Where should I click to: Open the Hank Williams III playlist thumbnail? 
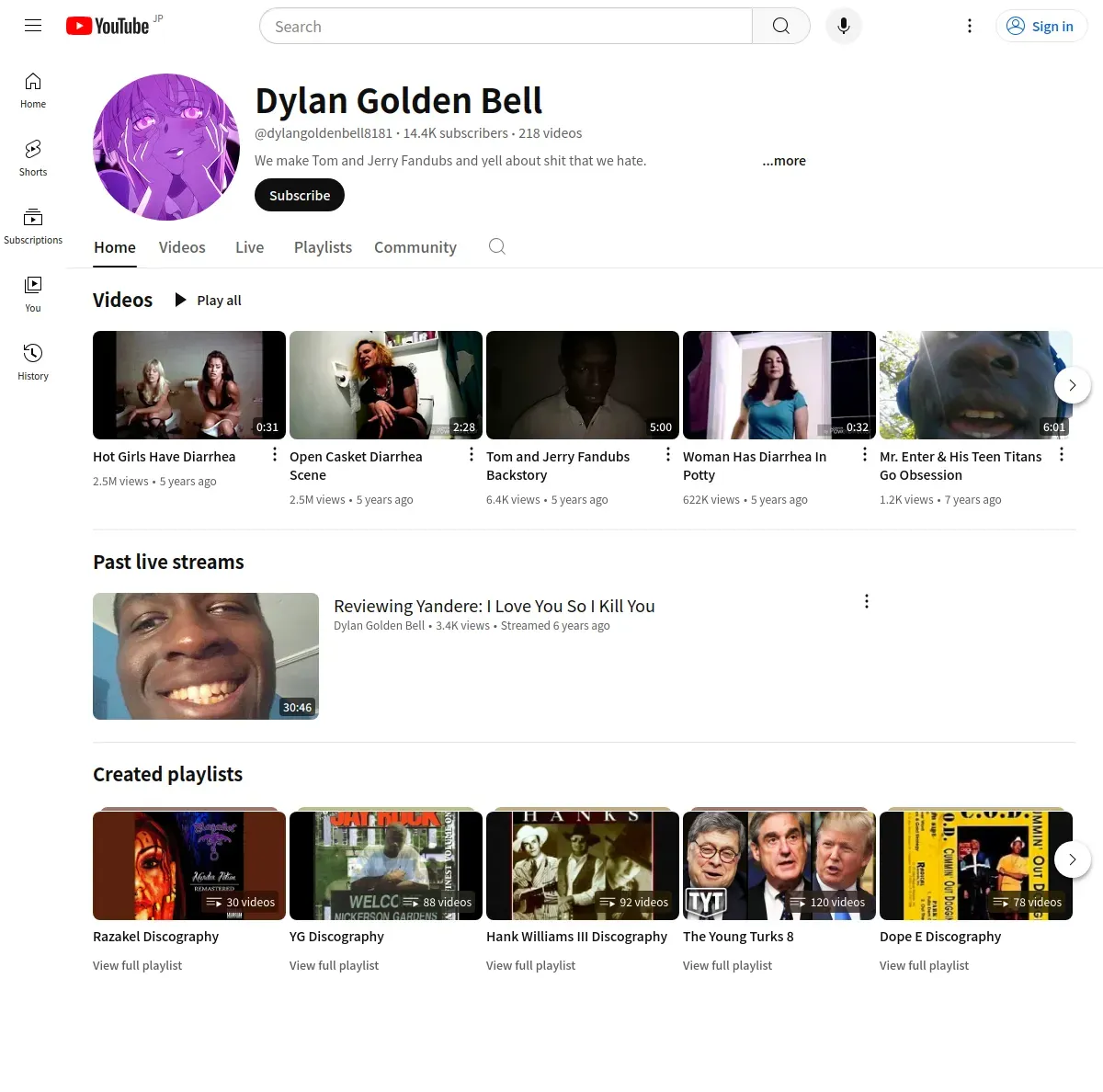(583, 865)
